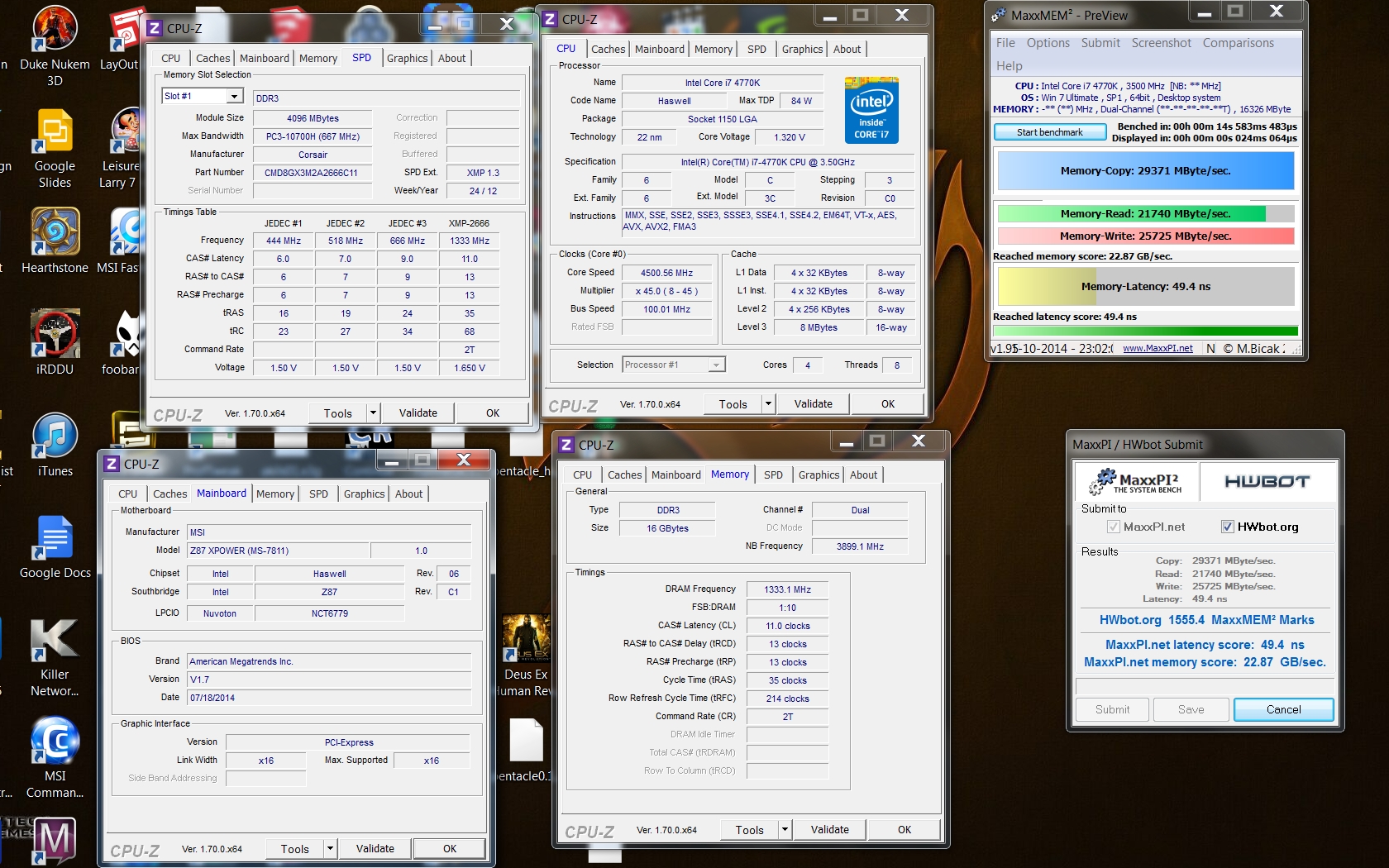Open the iRDDU desktop icon

[x=55, y=342]
